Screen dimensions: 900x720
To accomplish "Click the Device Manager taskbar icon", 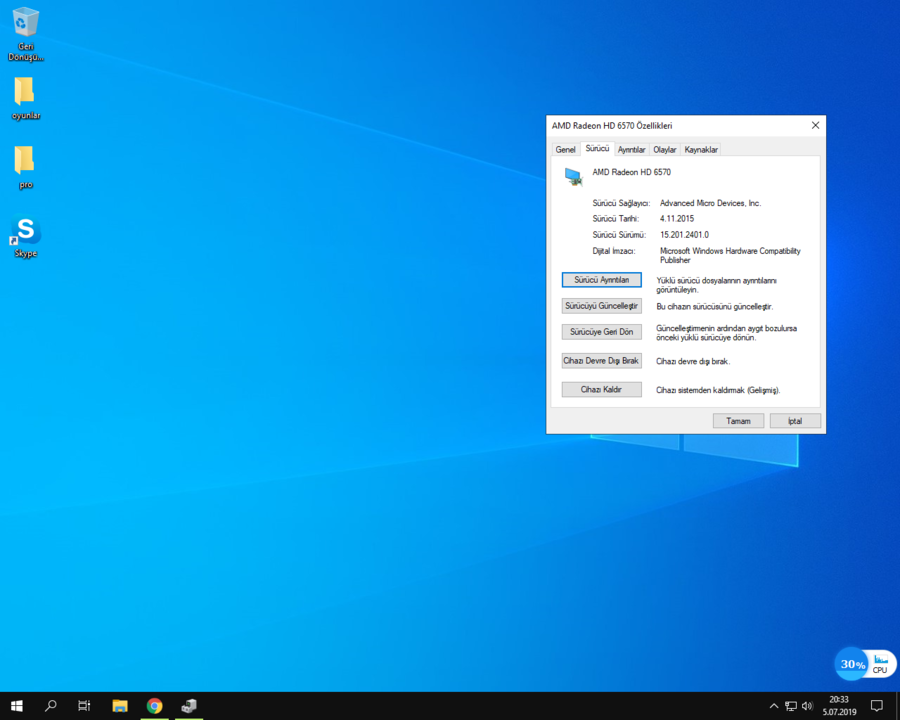I will (x=189, y=706).
